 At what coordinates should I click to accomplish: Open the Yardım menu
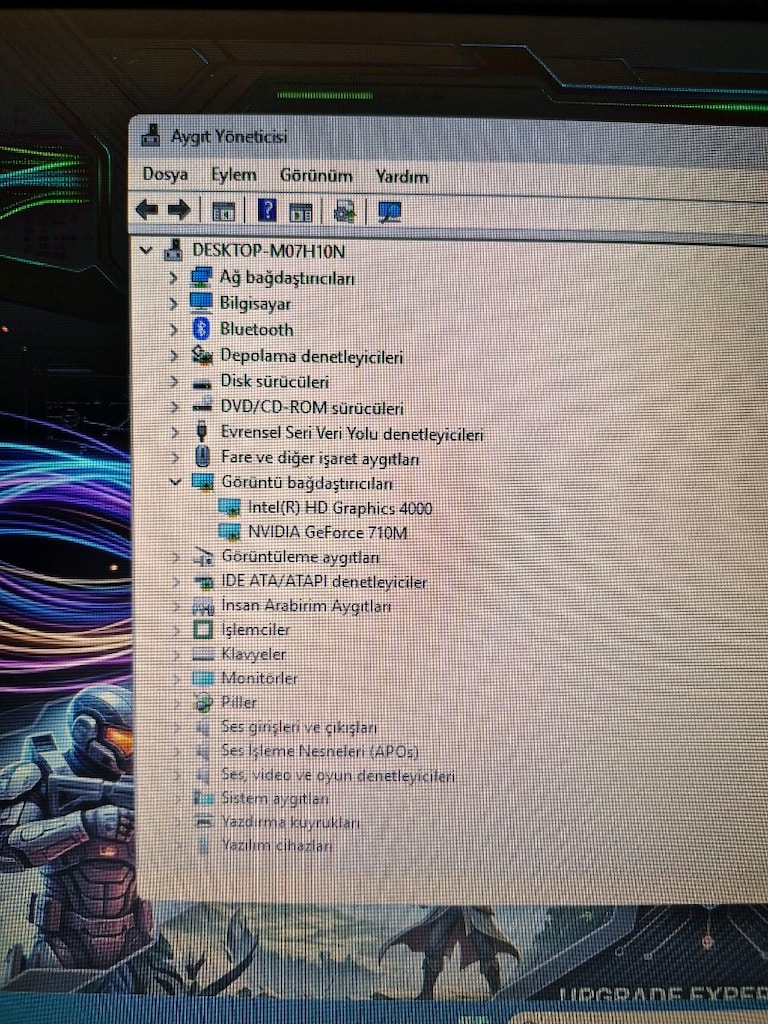click(402, 176)
